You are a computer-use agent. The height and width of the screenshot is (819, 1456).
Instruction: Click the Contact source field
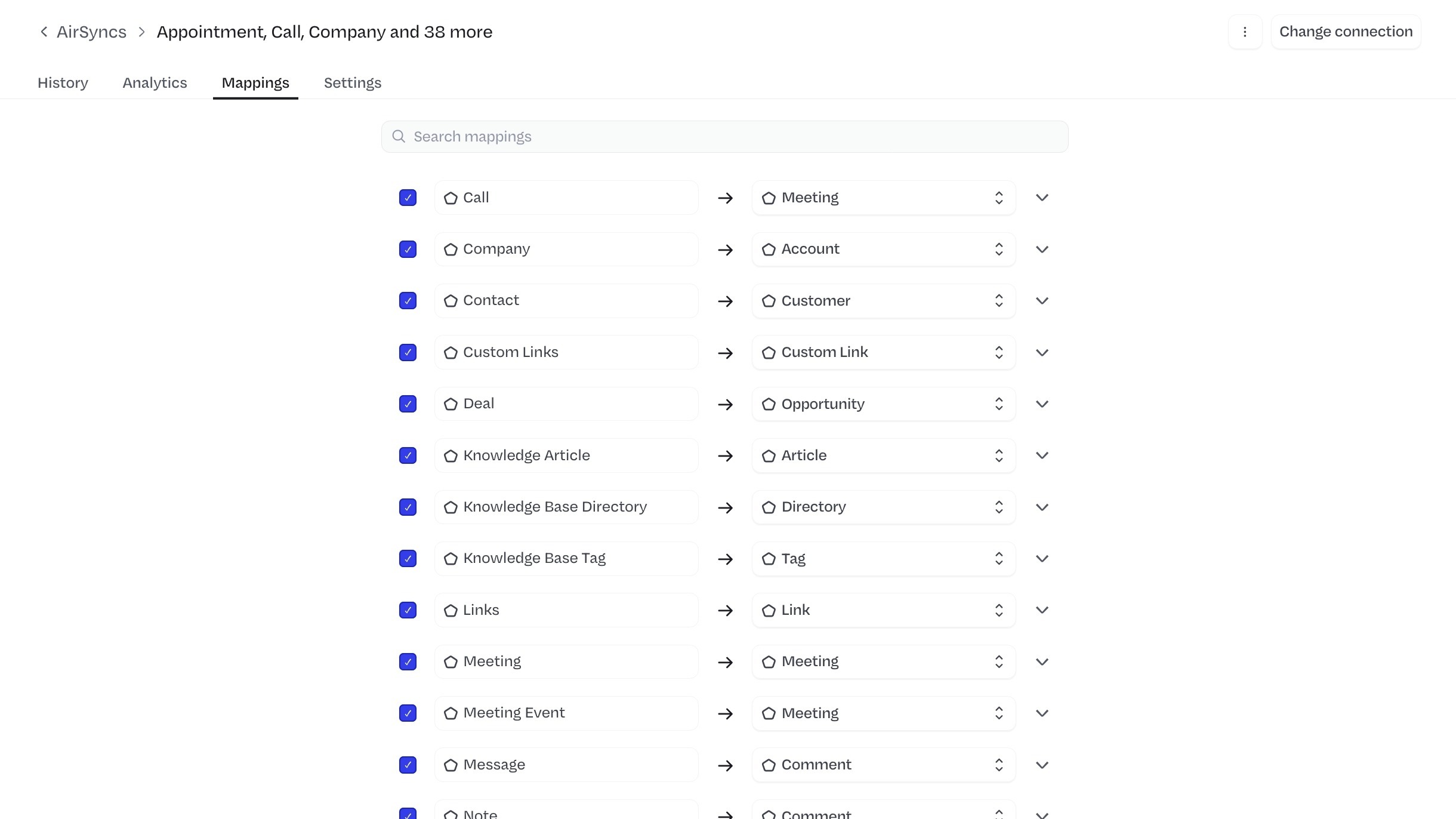(566, 300)
